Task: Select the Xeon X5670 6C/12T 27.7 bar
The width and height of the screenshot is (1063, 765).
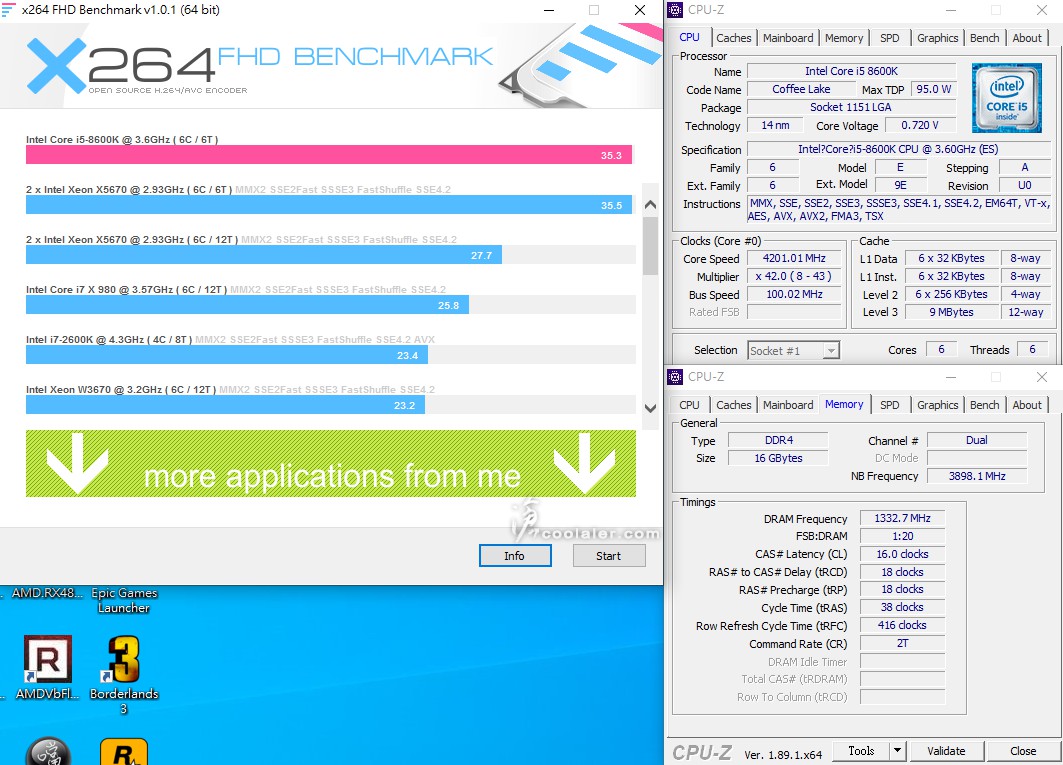Action: point(264,255)
